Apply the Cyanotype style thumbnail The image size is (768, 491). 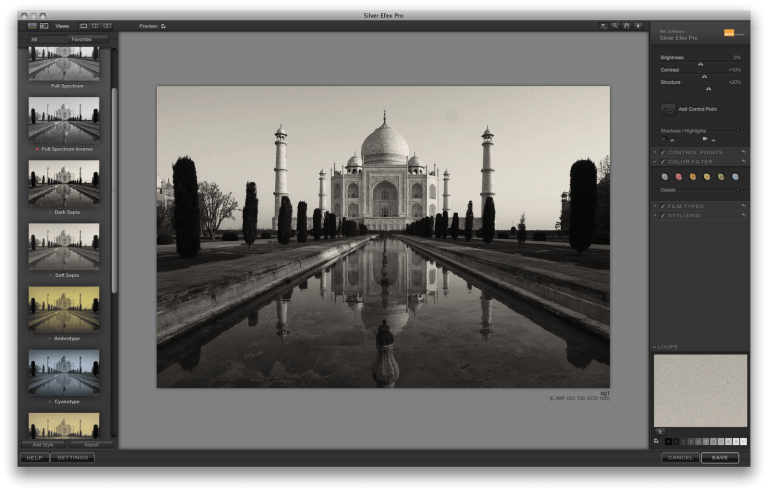click(x=64, y=372)
